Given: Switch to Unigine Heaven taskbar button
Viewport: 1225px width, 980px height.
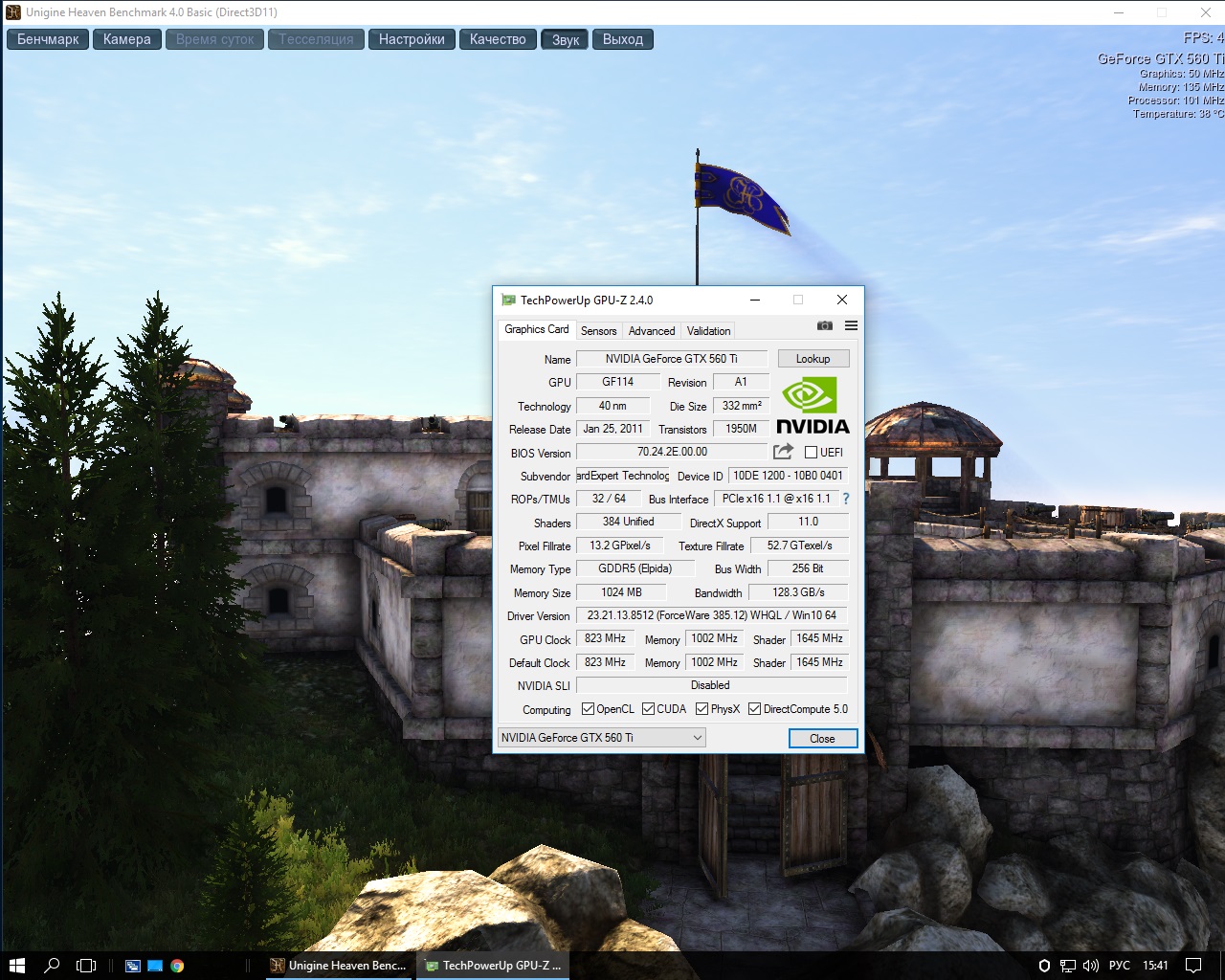Looking at the screenshot, I should coord(339,966).
